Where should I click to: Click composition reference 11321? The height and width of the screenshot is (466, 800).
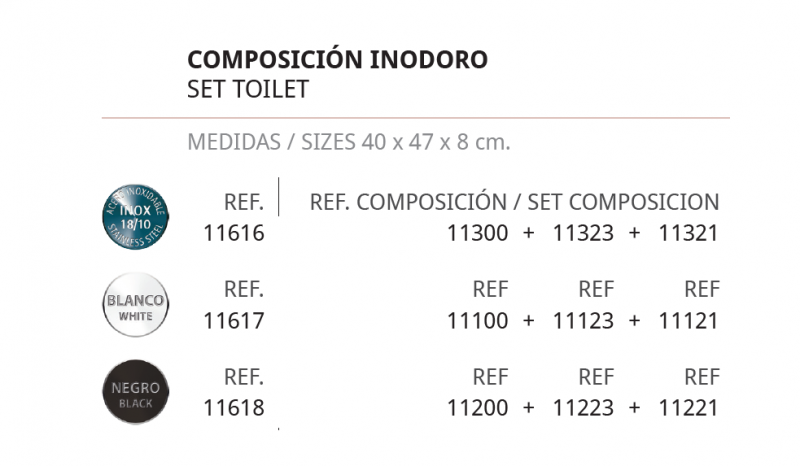tap(689, 233)
